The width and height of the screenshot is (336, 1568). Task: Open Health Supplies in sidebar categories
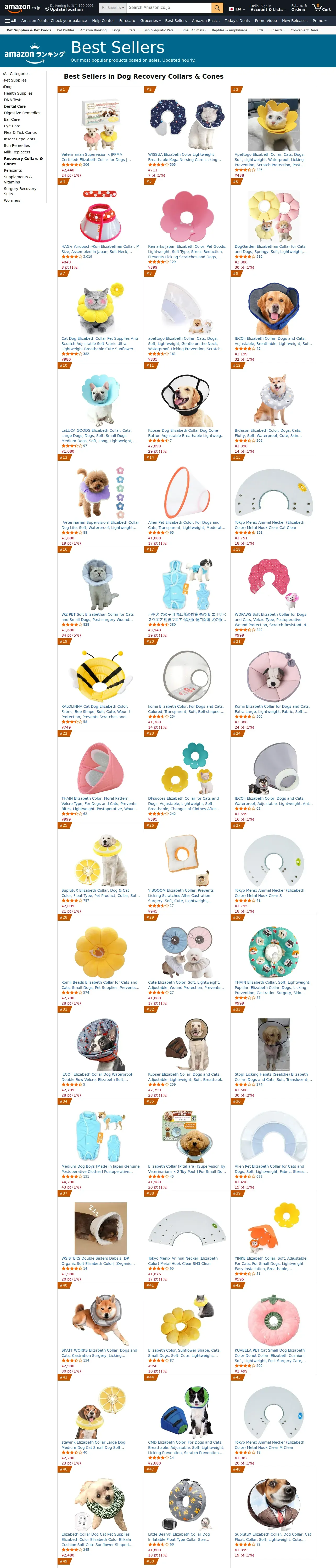(18, 93)
